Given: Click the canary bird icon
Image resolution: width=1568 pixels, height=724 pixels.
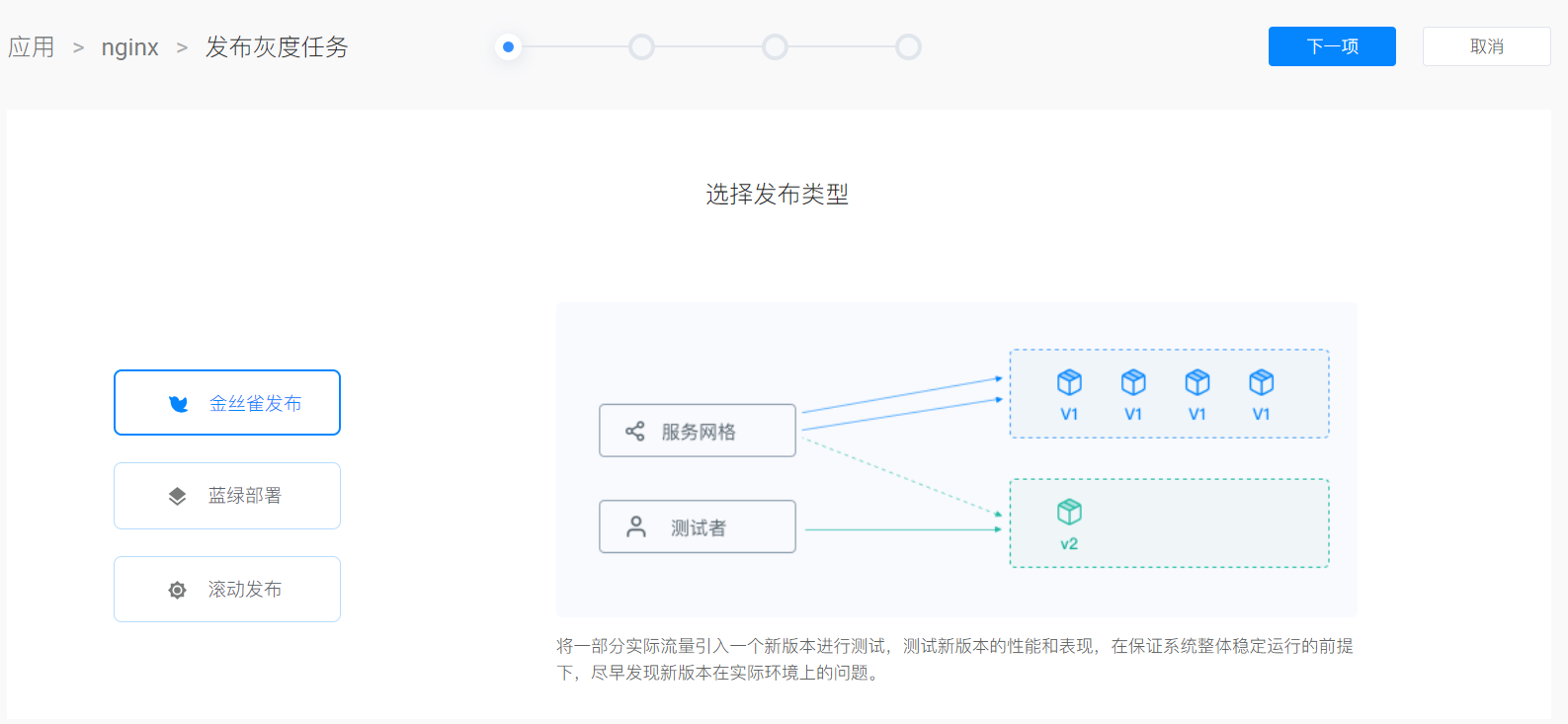Looking at the screenshot, I should click(179, 404).
